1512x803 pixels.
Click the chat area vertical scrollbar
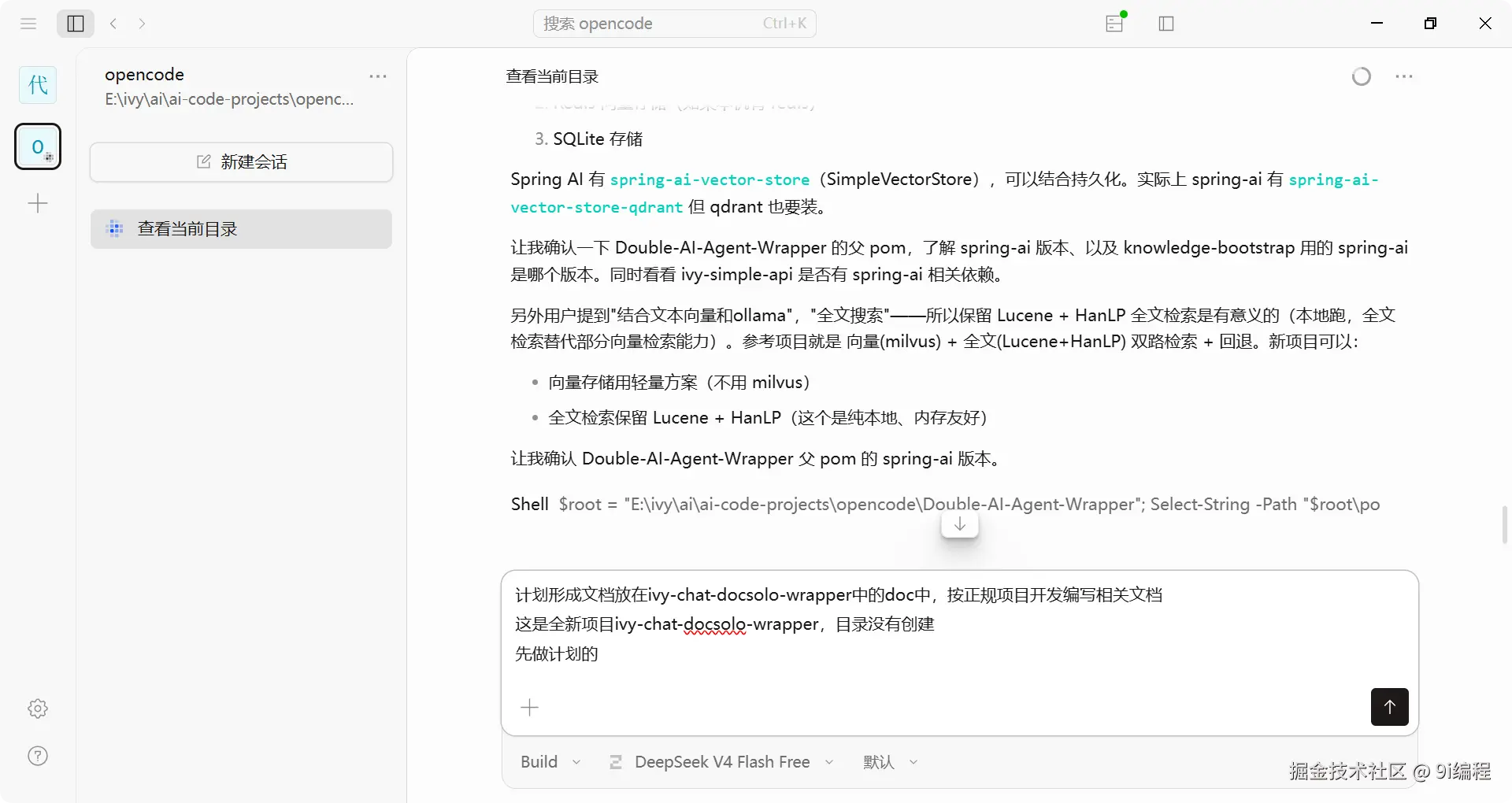1505,524
